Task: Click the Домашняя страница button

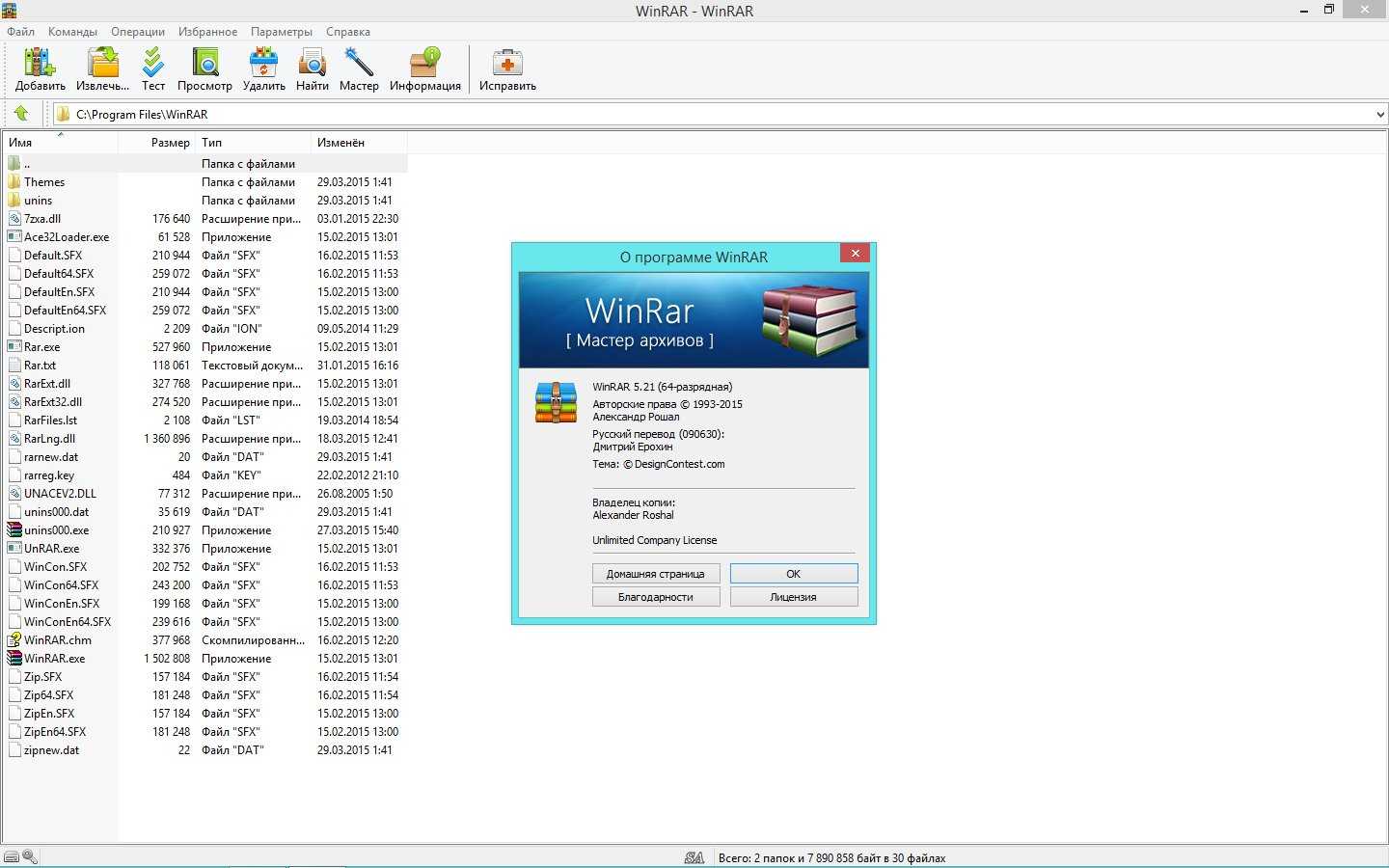Action: pos(656,573)
